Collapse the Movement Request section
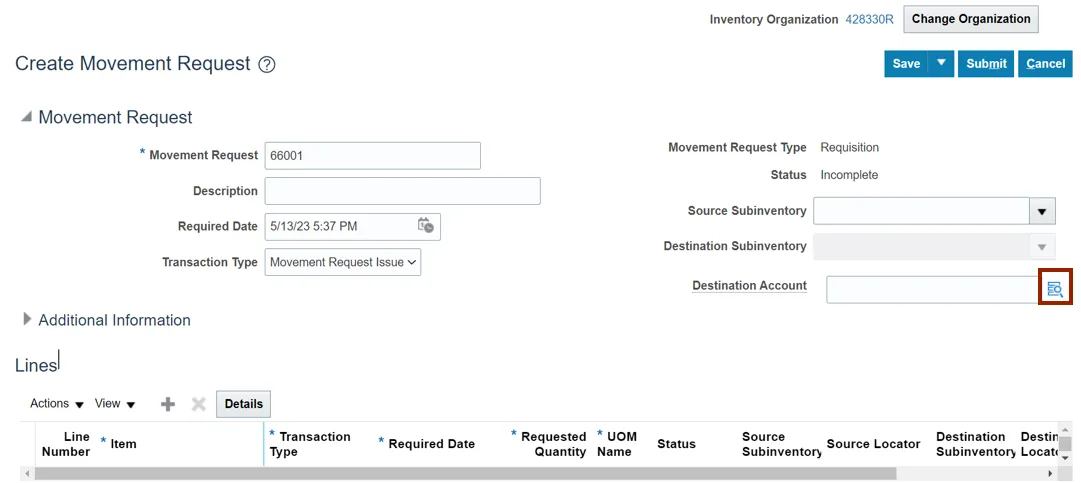1081x483 pixels. click(26, 117)
